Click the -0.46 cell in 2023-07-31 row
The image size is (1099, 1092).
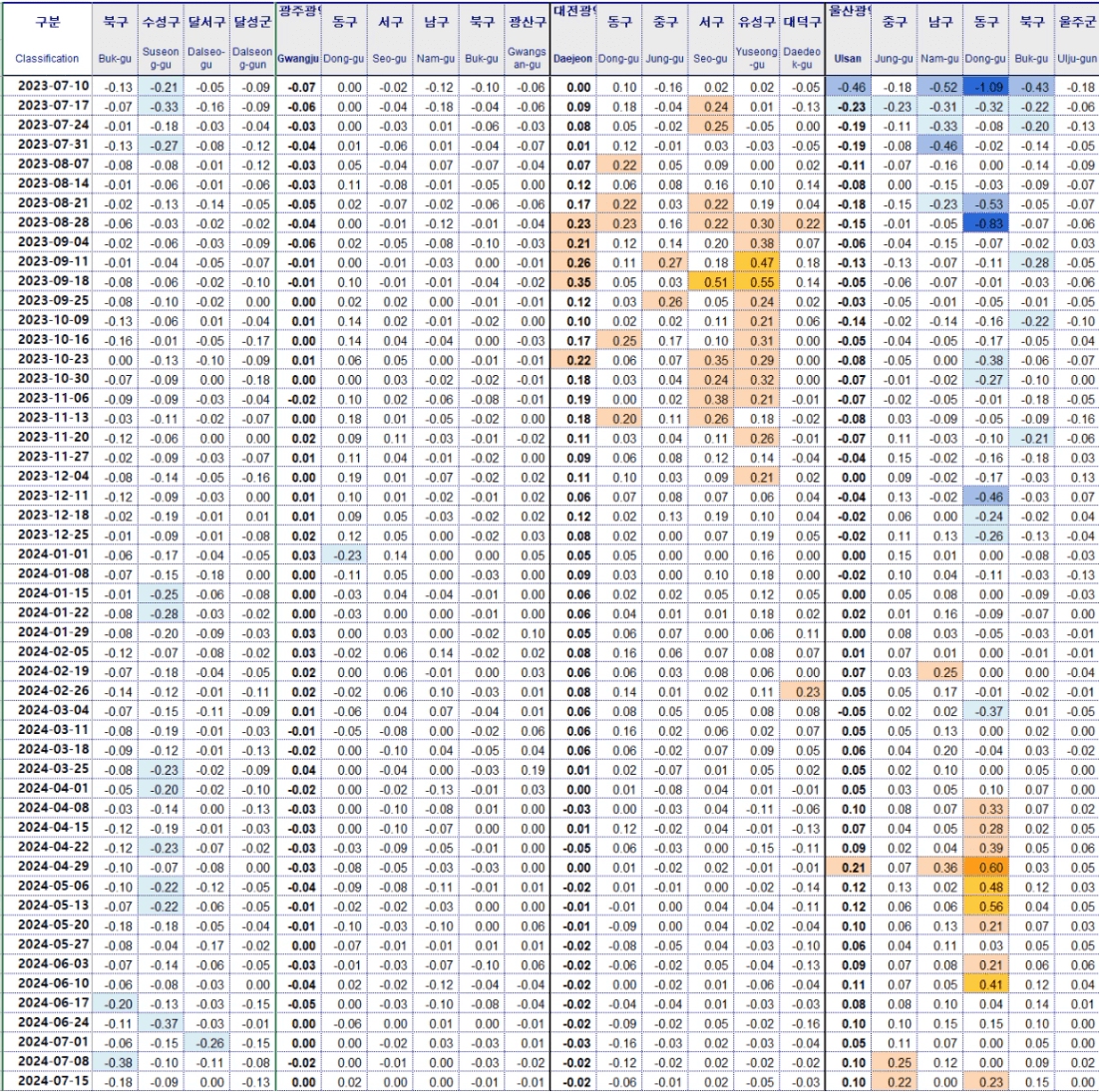click(939, 146)
